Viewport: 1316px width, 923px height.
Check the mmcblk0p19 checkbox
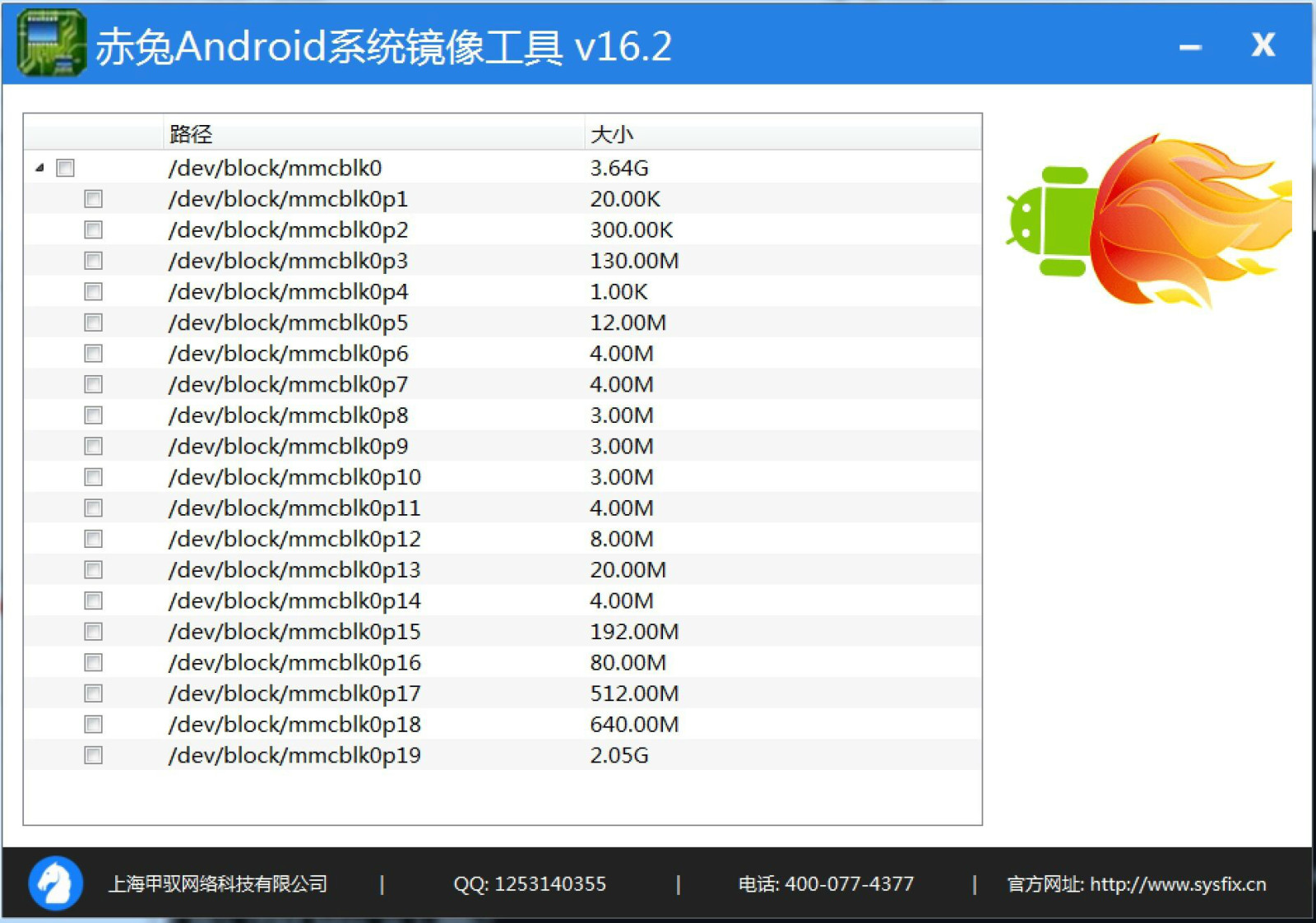pos(93,755)
